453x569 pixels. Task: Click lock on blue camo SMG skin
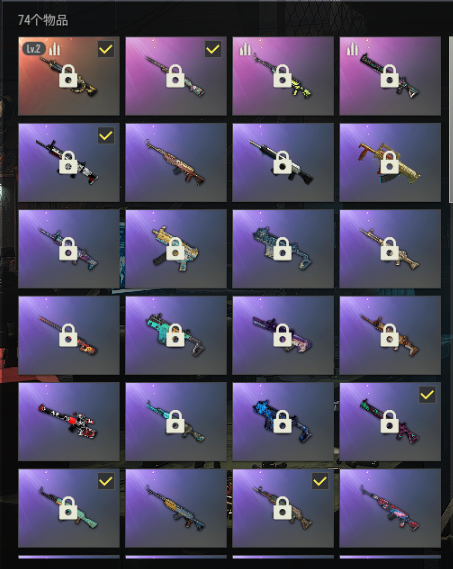(282, 249)
